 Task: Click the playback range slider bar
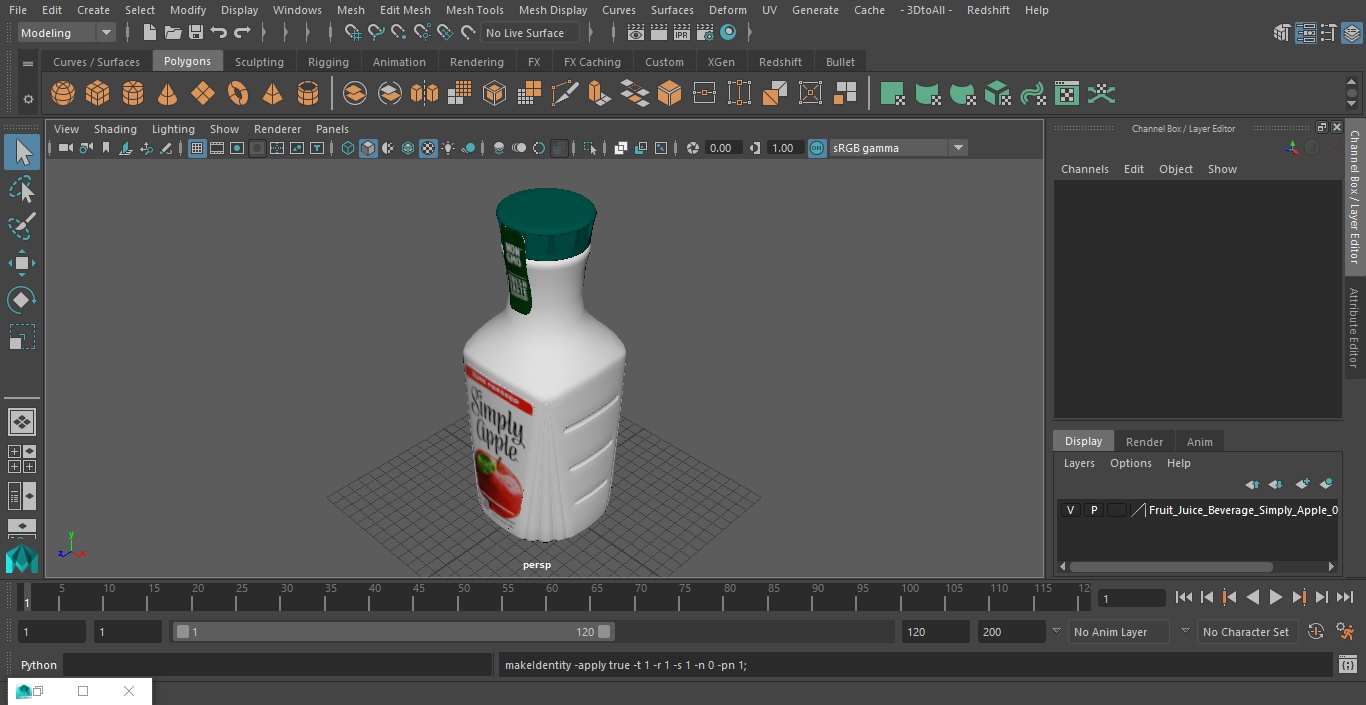tap(393, 632)
